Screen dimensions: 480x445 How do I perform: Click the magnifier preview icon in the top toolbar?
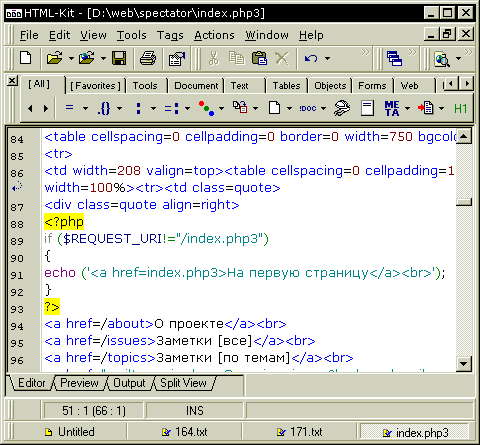click(x=442, y=59)
